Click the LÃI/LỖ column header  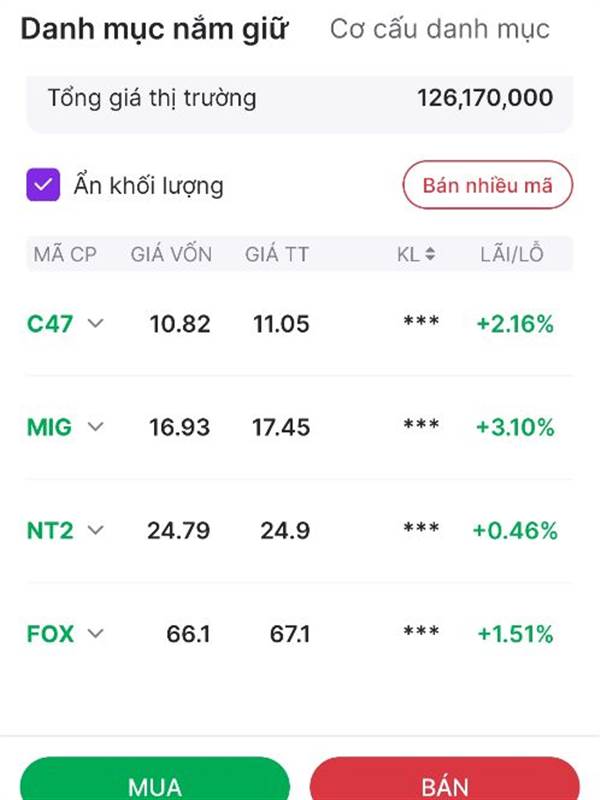(x=511, y=254)
